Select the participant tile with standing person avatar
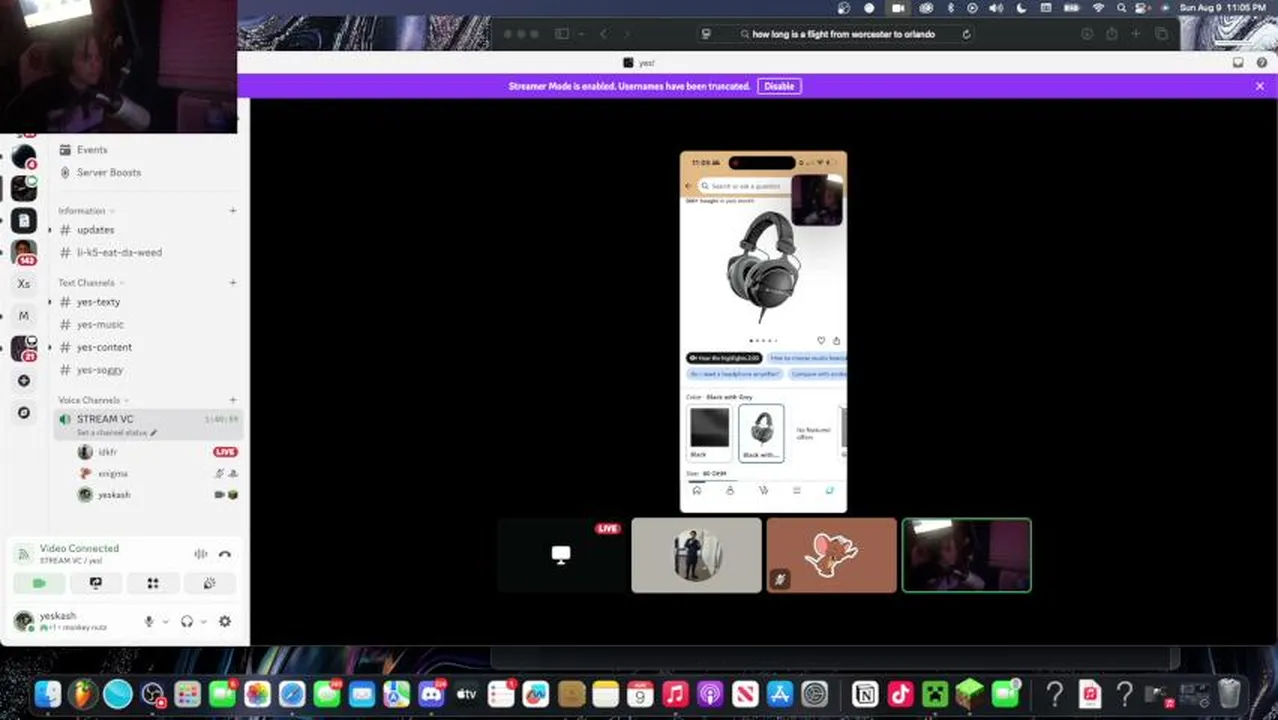This screenshot has width=1278, height=720. pyautogui.click(x=696, y=555)
